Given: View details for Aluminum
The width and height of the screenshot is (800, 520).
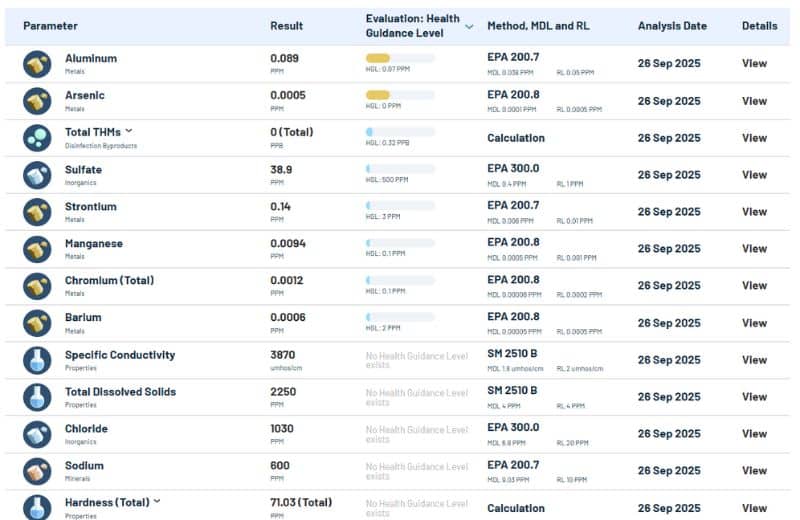Looking at the screenshot, I should (x=754, y=64).
